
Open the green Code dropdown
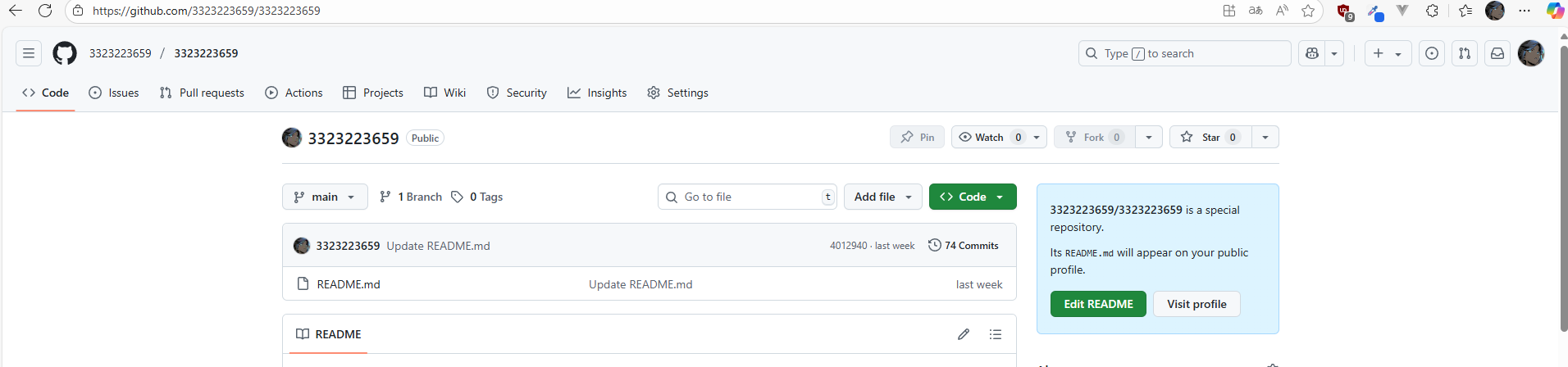pyautogui.click(x=973, y=197)
